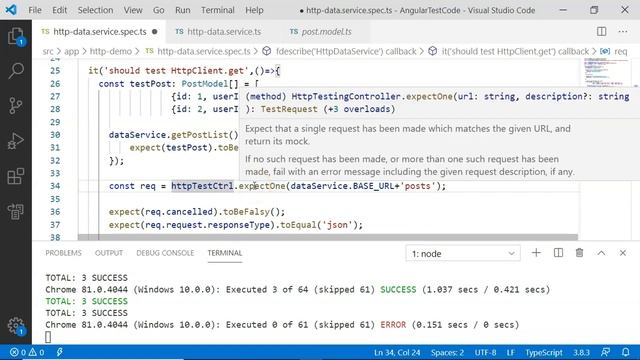Image resolution: width=640 pixels, height=360 pixels.
Task: Click errors count in status bar
Action: (x=18, y=352)
